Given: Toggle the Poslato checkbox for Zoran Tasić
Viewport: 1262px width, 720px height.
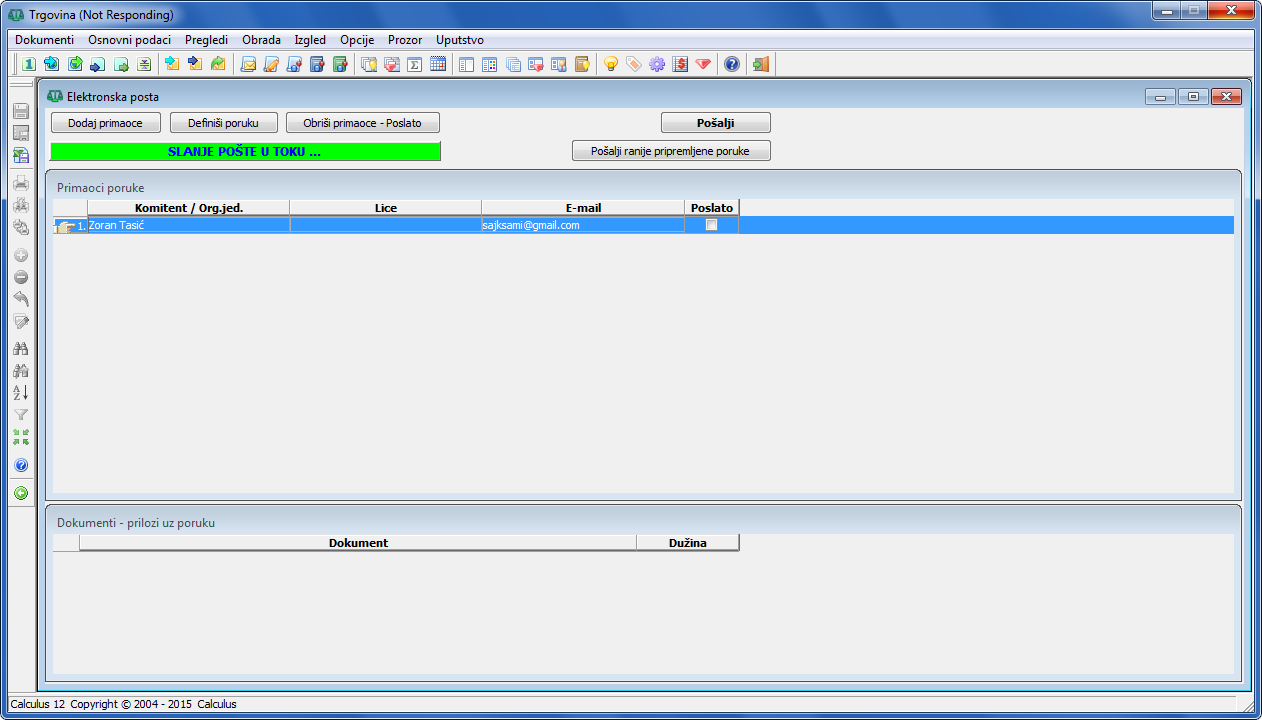Looking at the screenshot, I should tap(712, 225).
